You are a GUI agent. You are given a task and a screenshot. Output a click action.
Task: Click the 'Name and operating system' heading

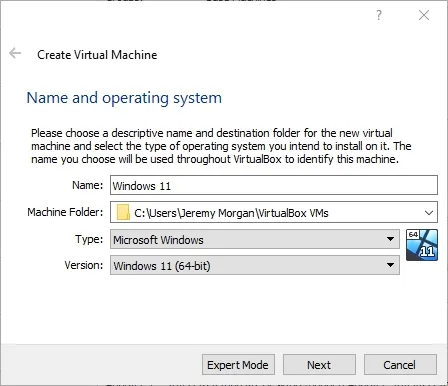point(124,98)
